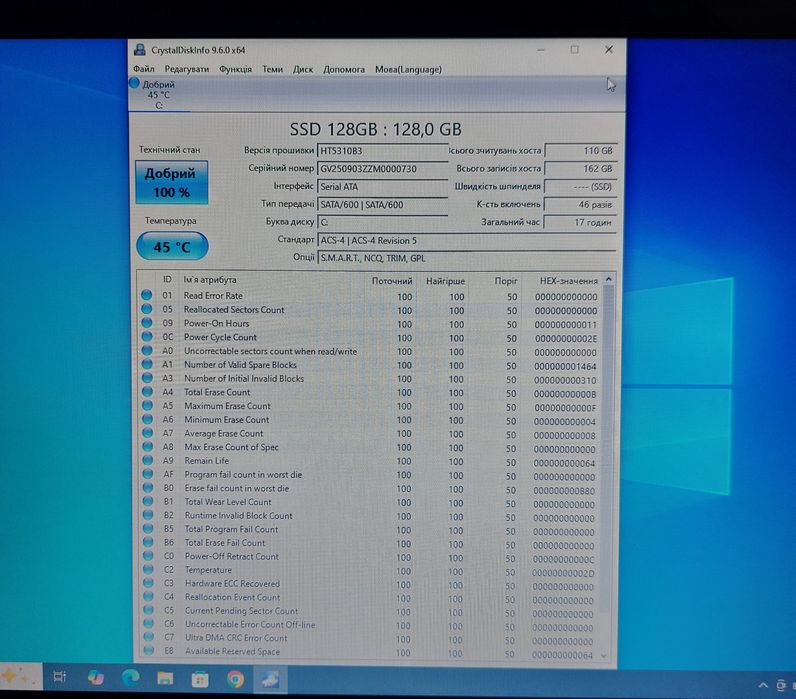Click the status orb for Average Erase Count

click(148, 432)
